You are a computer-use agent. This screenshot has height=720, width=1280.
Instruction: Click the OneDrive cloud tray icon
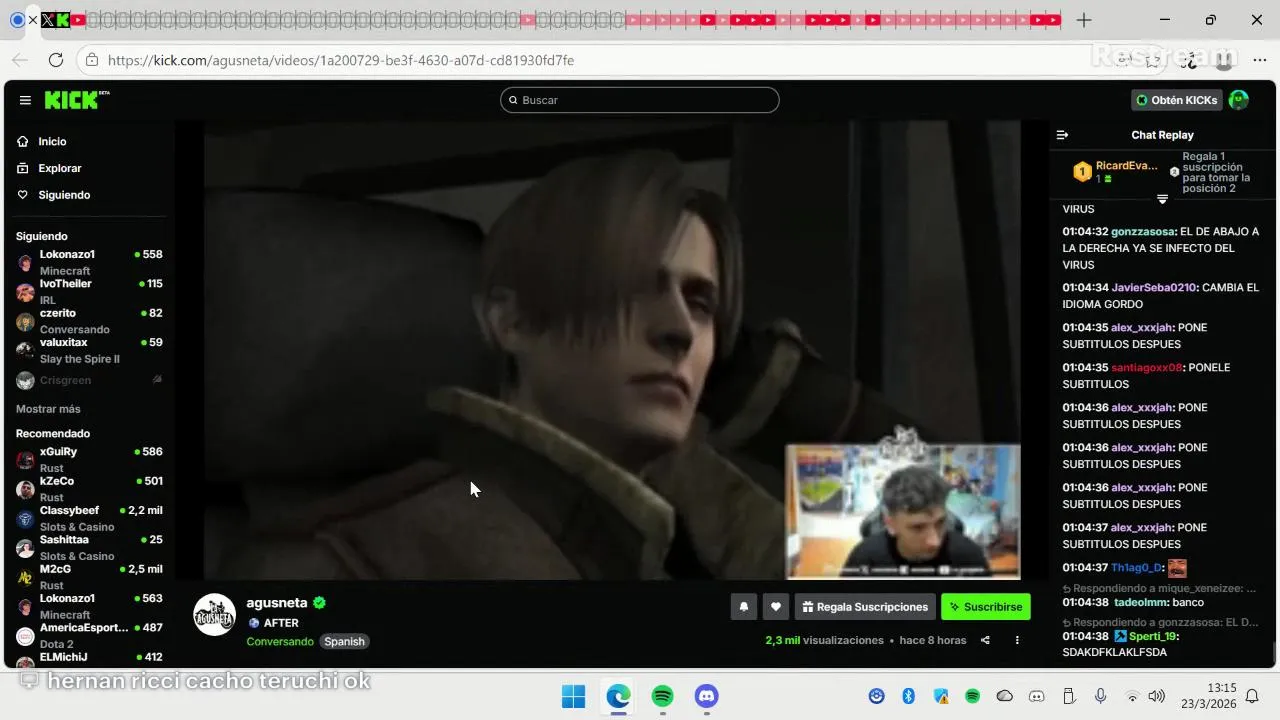coord(1005,696)
